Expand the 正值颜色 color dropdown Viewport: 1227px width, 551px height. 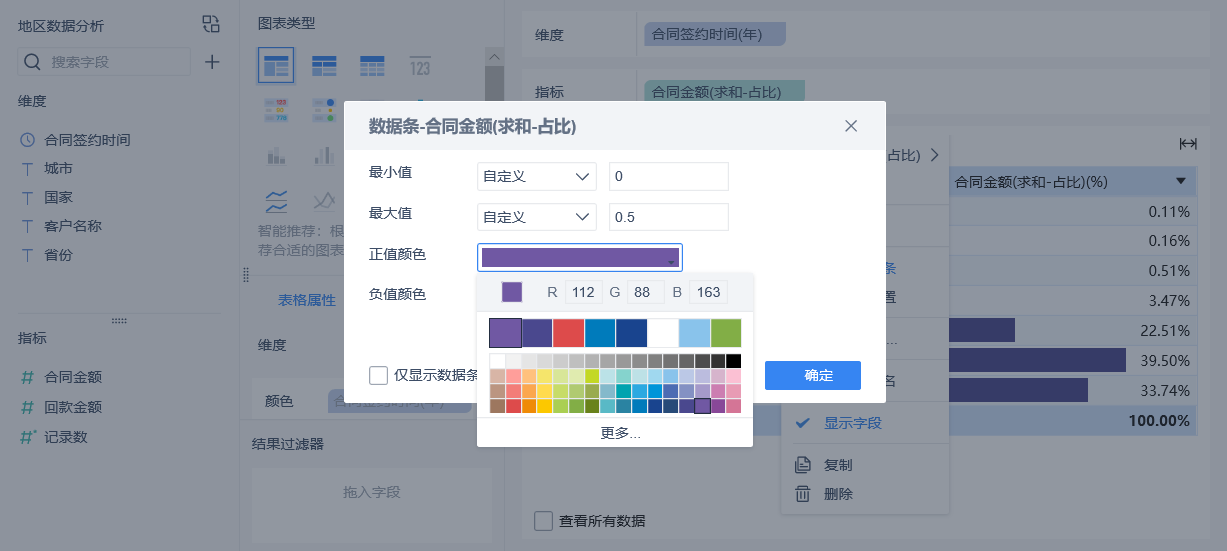click(x=580, y=257)
